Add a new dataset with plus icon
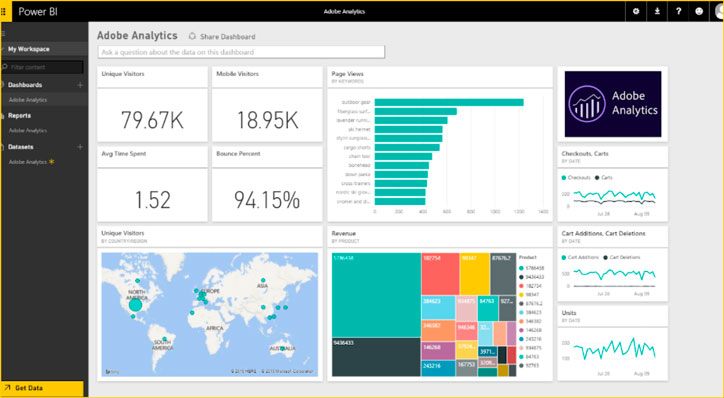Screen dimensions: 724x398 click(80, 147)
